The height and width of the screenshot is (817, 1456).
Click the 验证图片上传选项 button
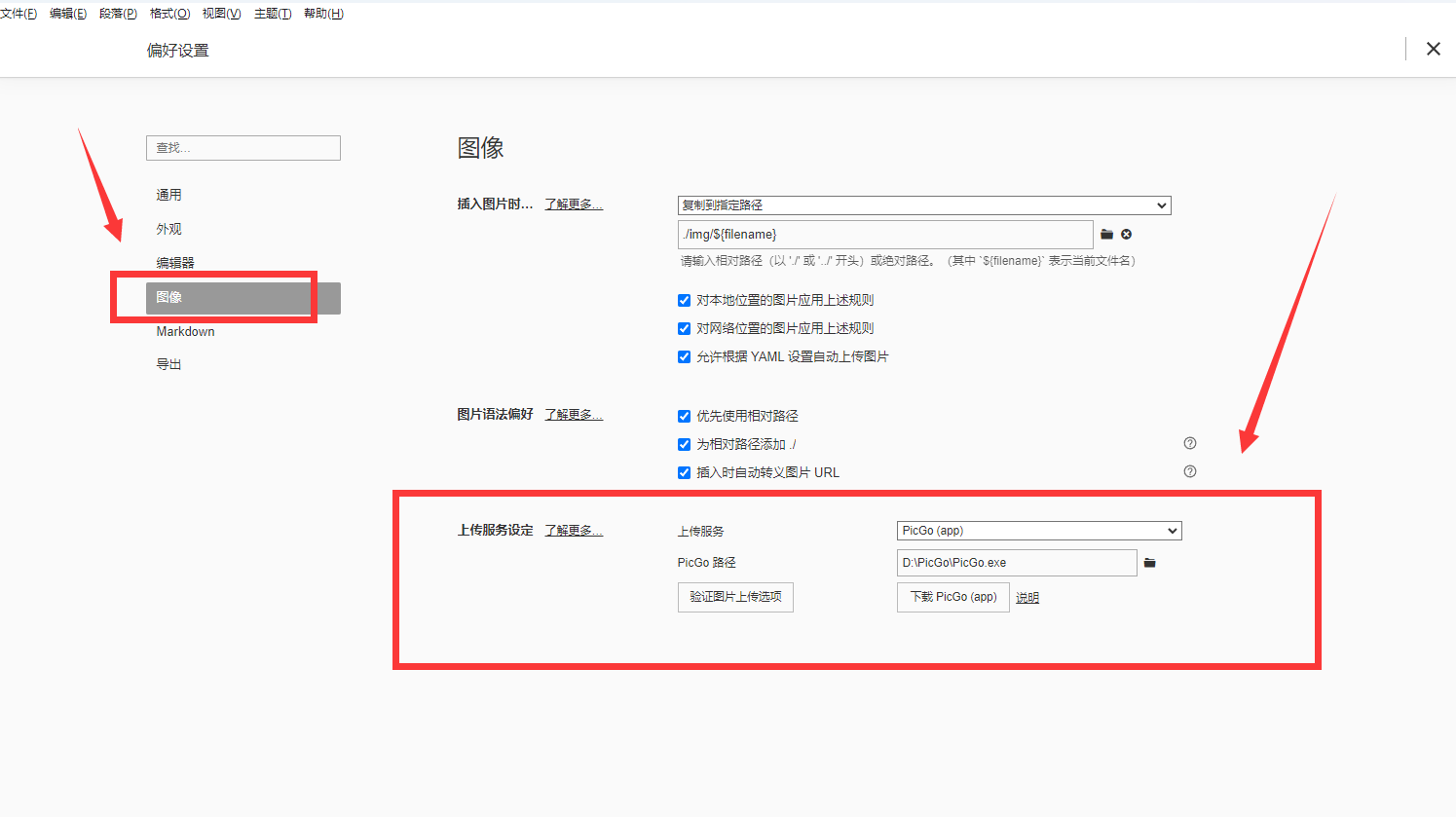pyautogui.click(x=735, y=597)
